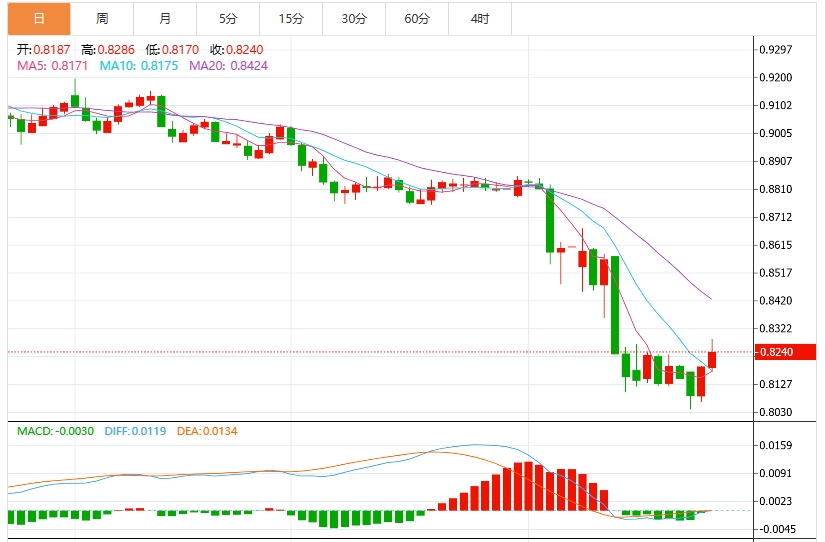Click the 0.8907 price axis label
The height and width of the screenshot is (542, 825).
click(x=776, y=161)
